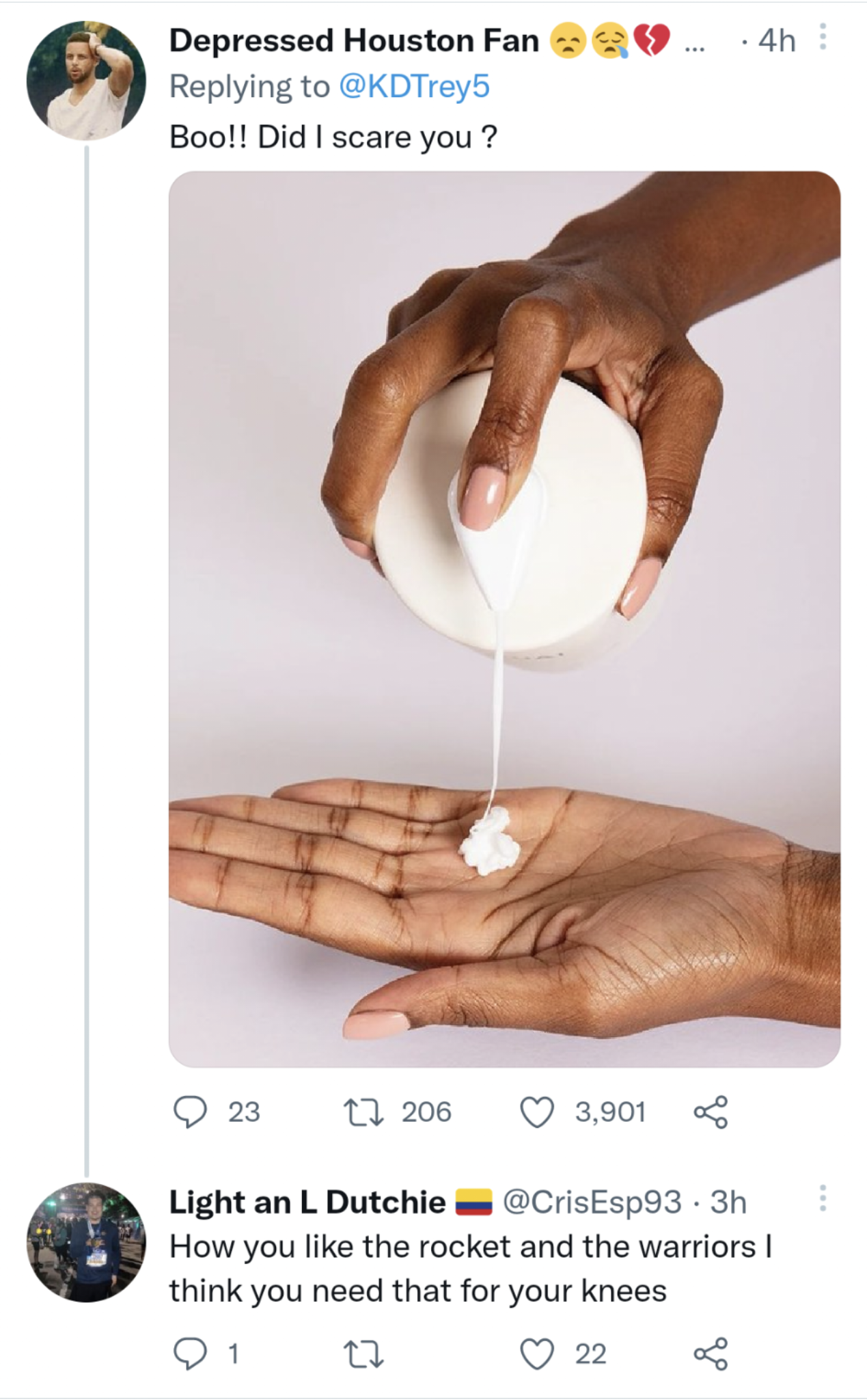The height and width of the screenshot is (1400, 867).
Task: Open the 3h timestamp of the reply
Action: coord(728,1202)
